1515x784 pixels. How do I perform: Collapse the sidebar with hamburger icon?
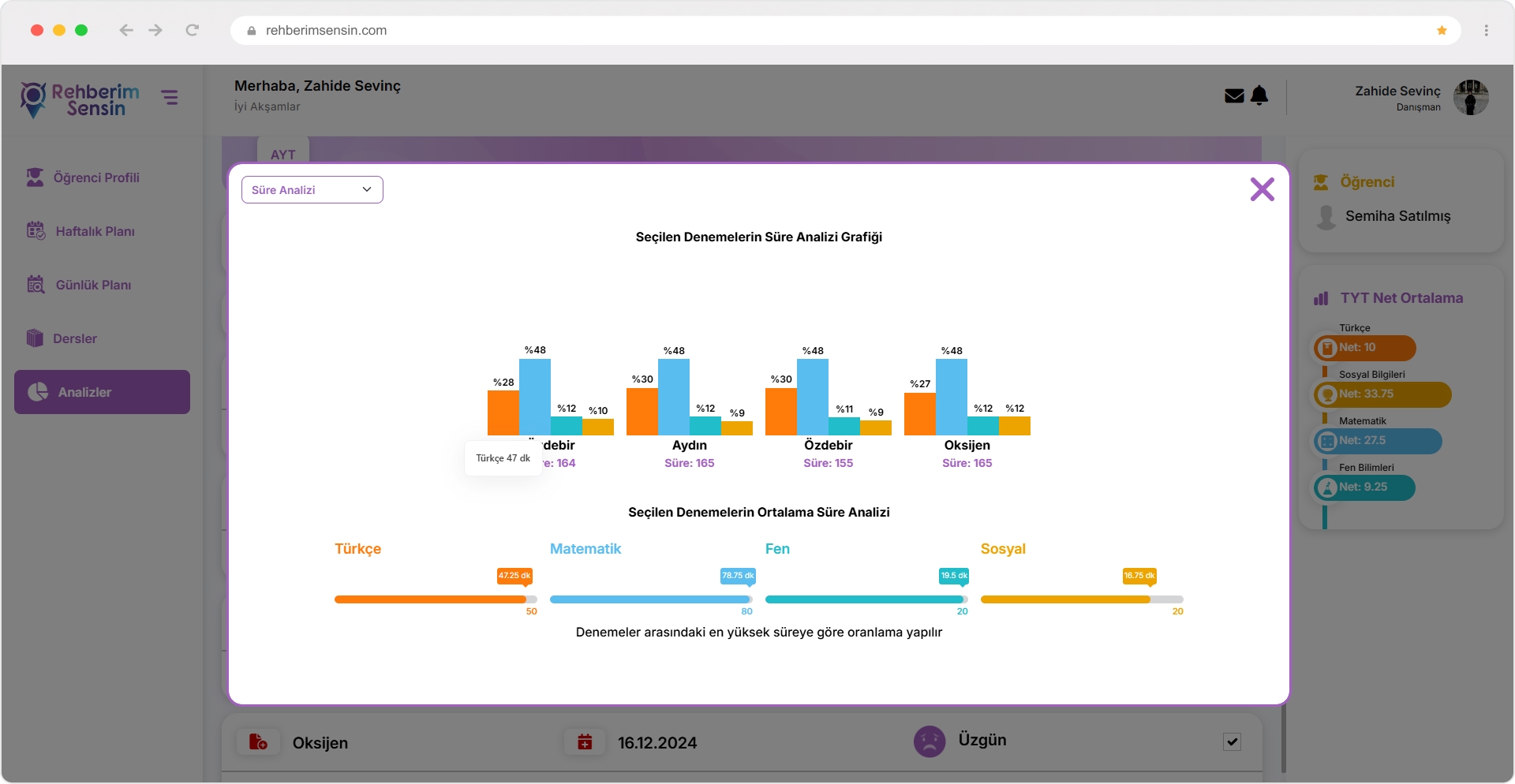(x=170, y=98)
